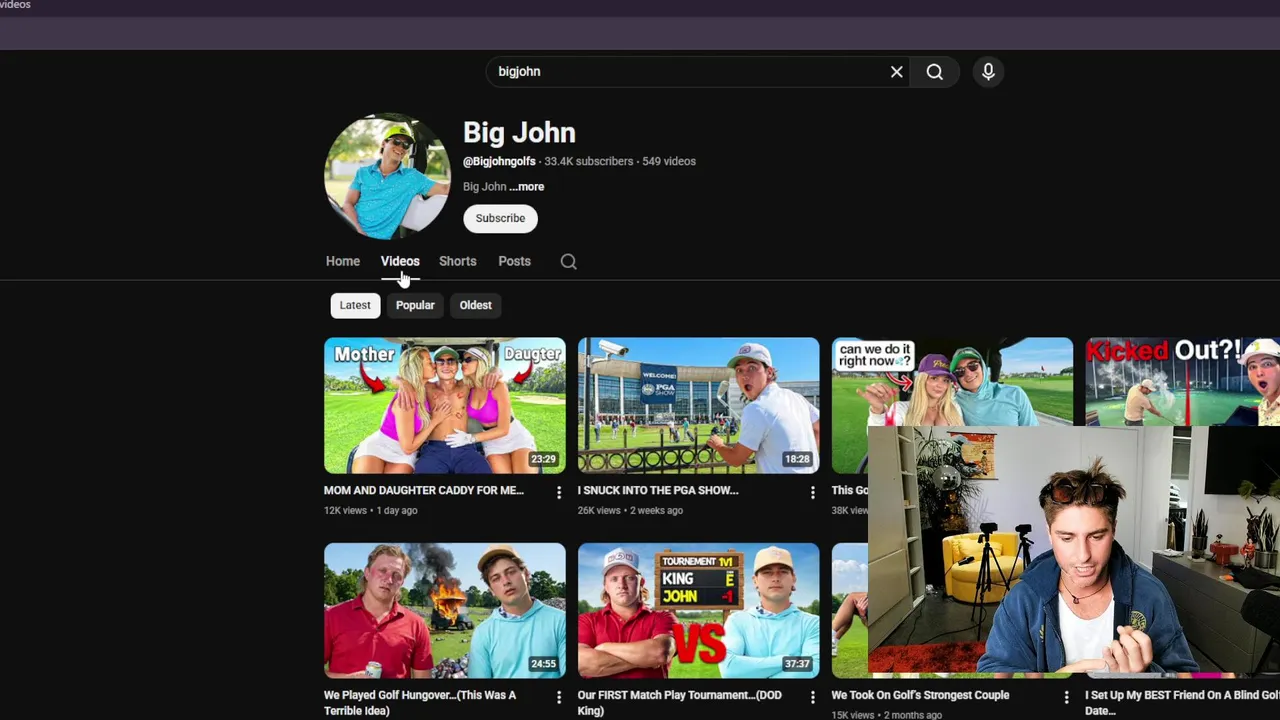Click the 549 videos count
The width and height of the screenshot is (1280, 720).
coord(669,161)
